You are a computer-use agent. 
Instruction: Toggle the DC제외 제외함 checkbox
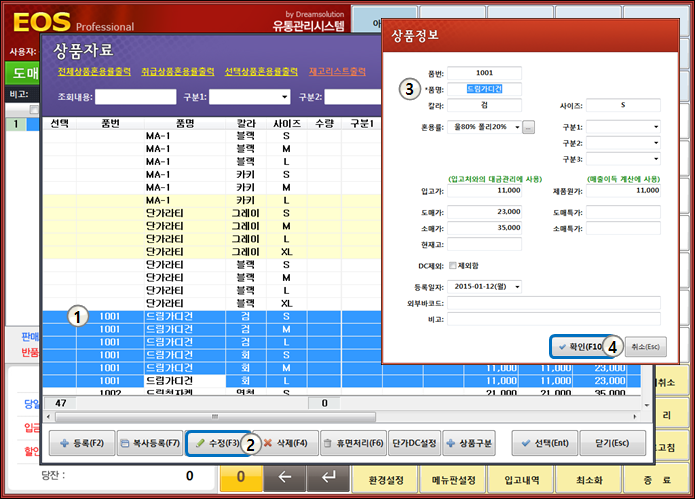click(452, 265)
